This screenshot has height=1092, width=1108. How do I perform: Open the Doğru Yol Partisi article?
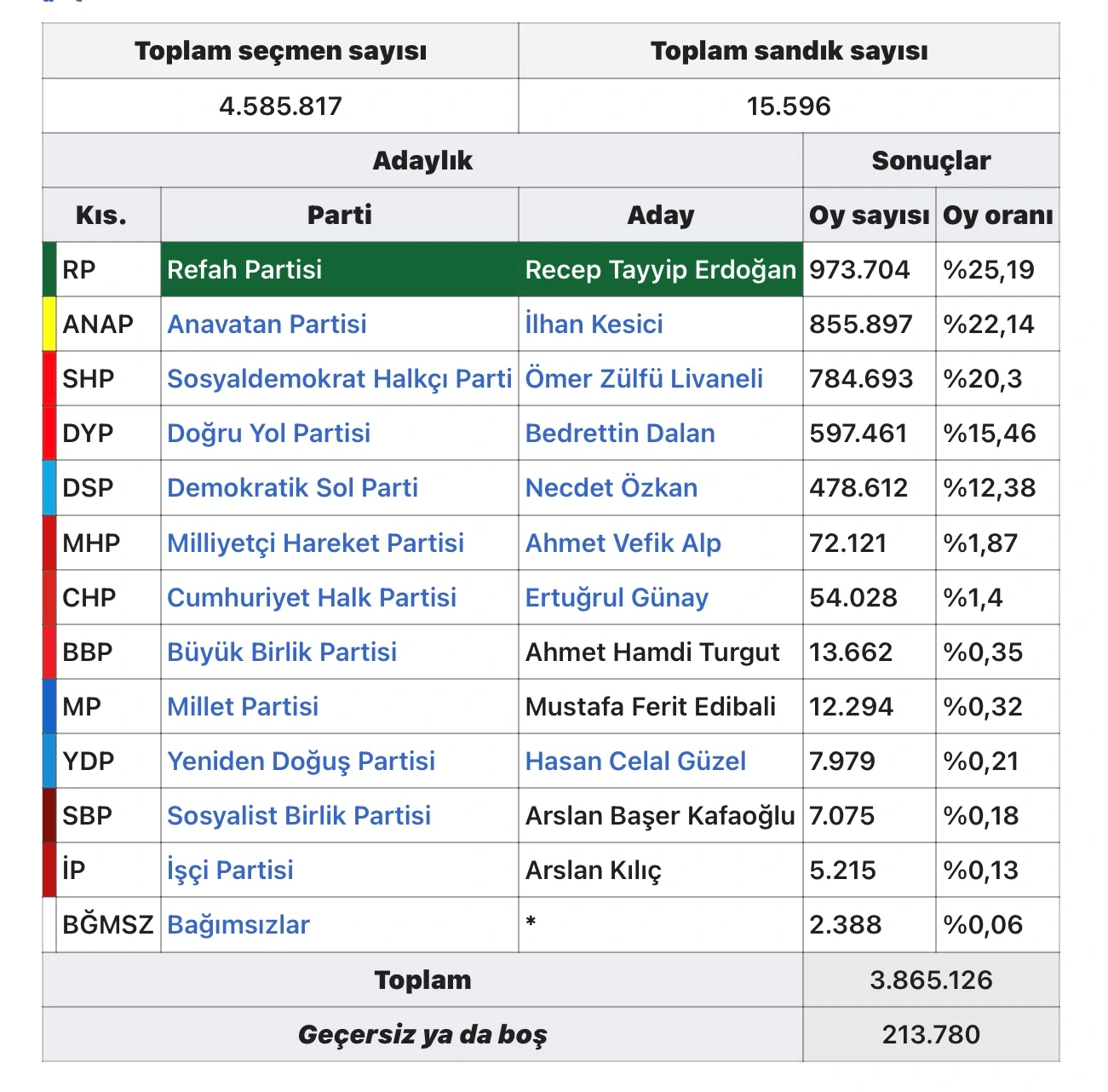tap(268, 434)
